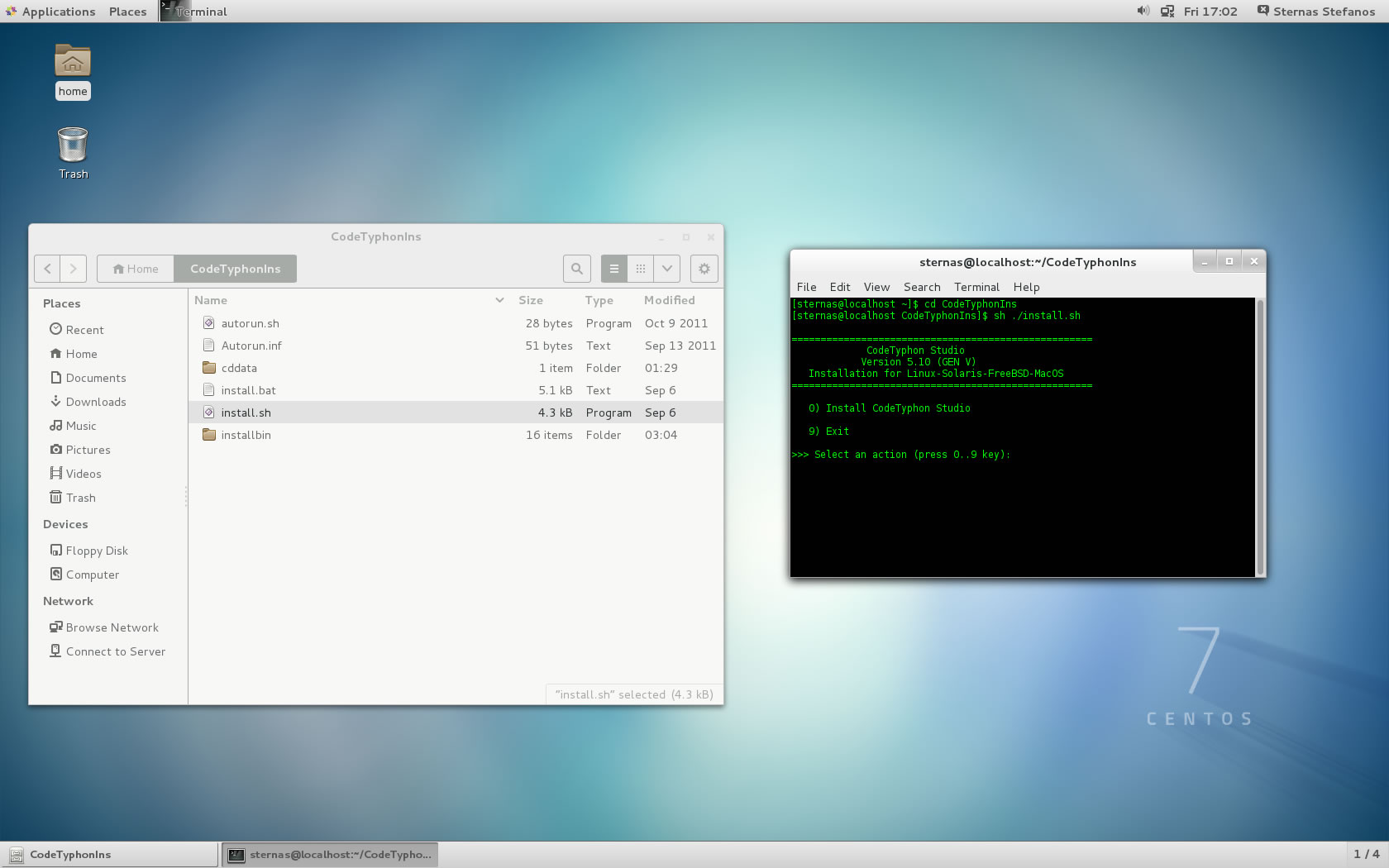Image resolution: width=1389 pixels, height=868 pixels.
Task: Switch to the terminal taskbar window
Action: coord(330,855)
